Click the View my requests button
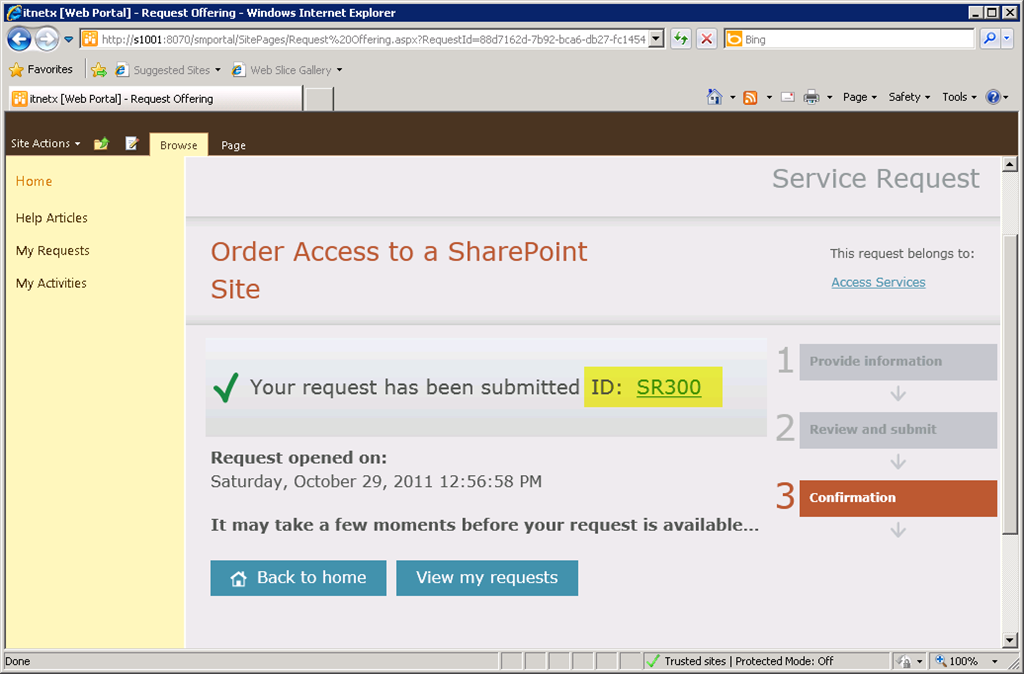 (487, 578)
